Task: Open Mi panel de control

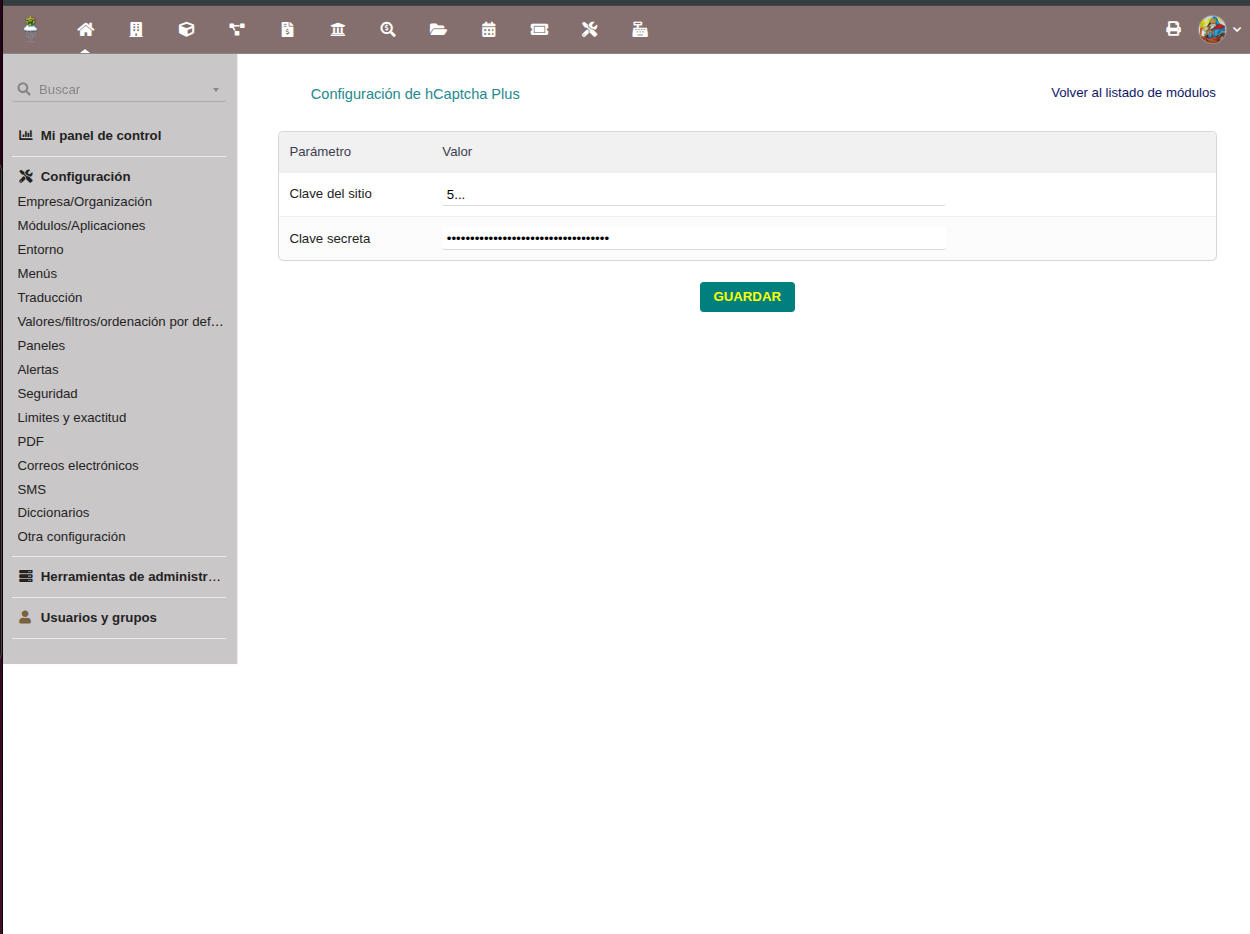Action: [100, 135]
